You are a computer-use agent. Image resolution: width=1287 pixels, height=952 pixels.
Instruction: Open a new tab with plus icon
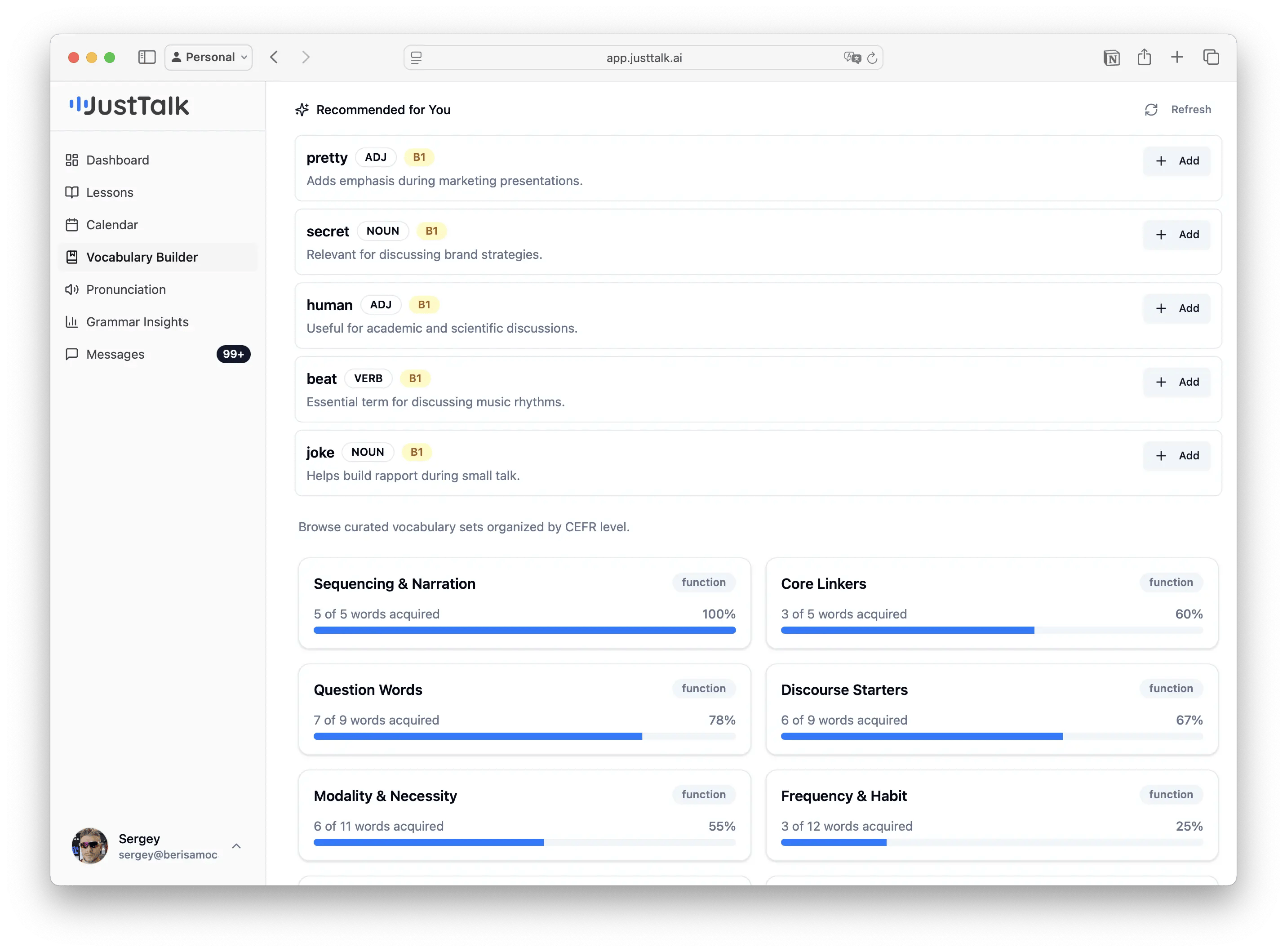[1177, 57]
